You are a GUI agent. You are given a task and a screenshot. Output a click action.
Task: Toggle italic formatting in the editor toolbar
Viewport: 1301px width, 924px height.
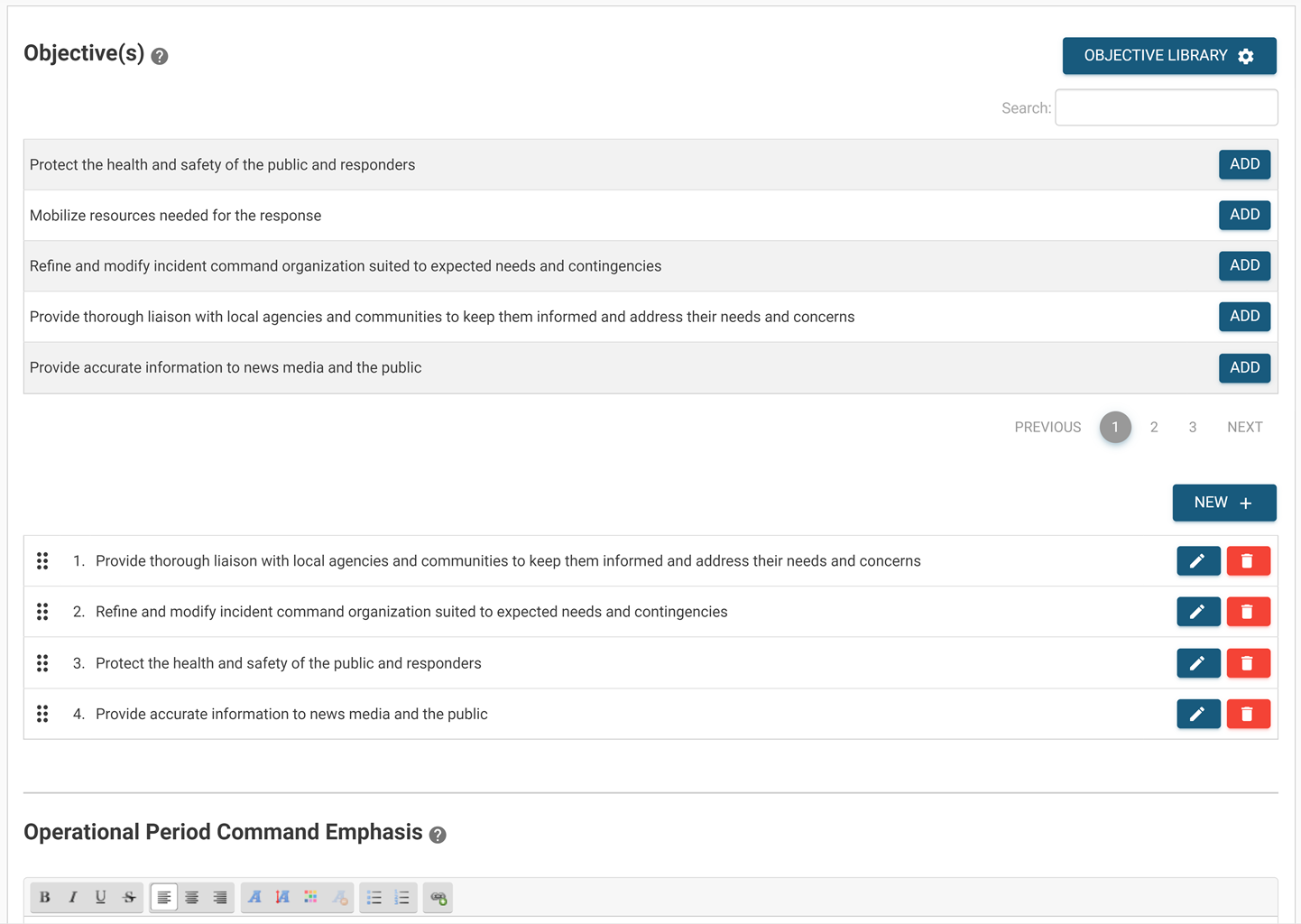point(72,897)
